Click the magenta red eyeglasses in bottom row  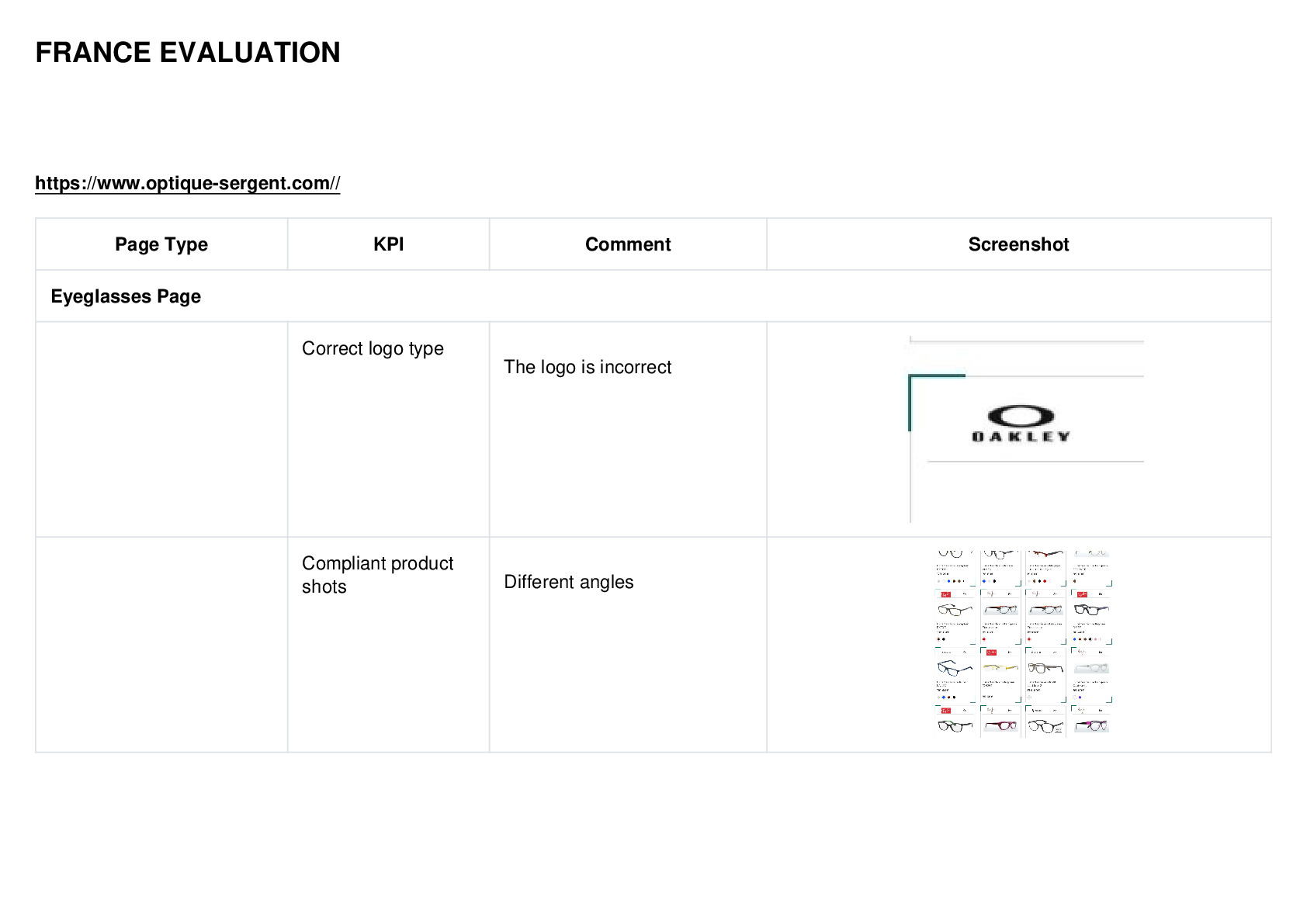(x=1000, y=726)
